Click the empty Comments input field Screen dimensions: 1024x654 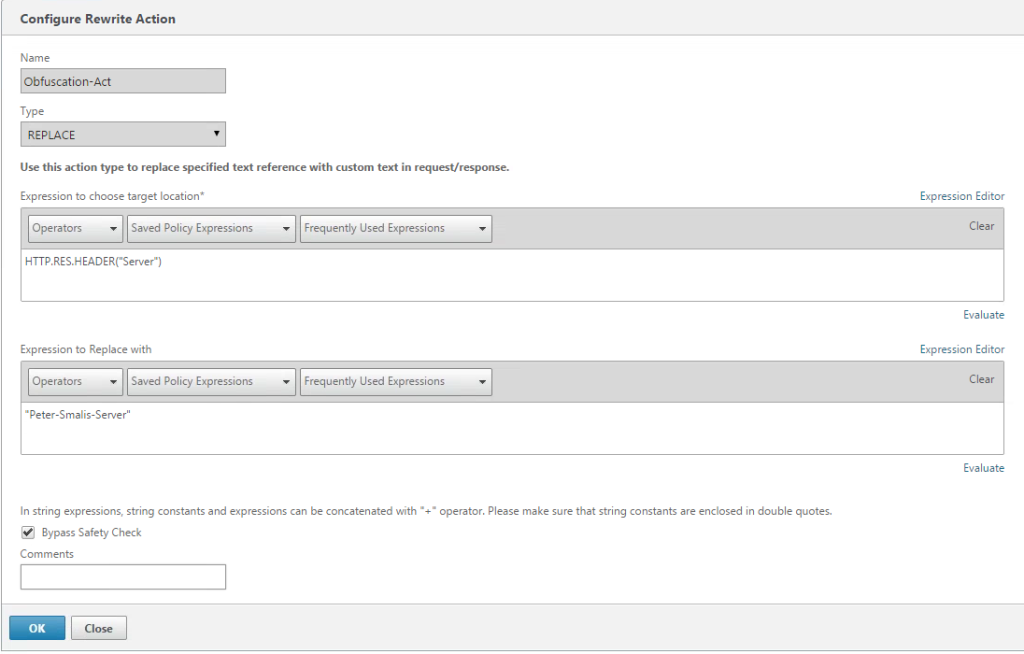coord(123,577)
